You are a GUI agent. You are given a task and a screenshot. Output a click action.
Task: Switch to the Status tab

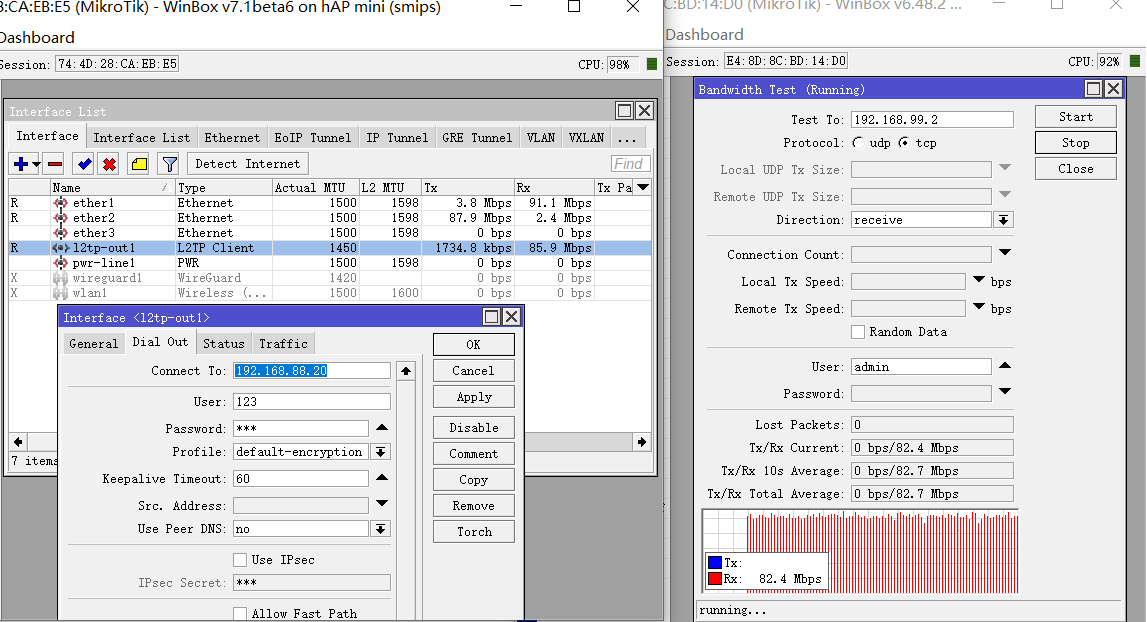(x=223, y=343)
